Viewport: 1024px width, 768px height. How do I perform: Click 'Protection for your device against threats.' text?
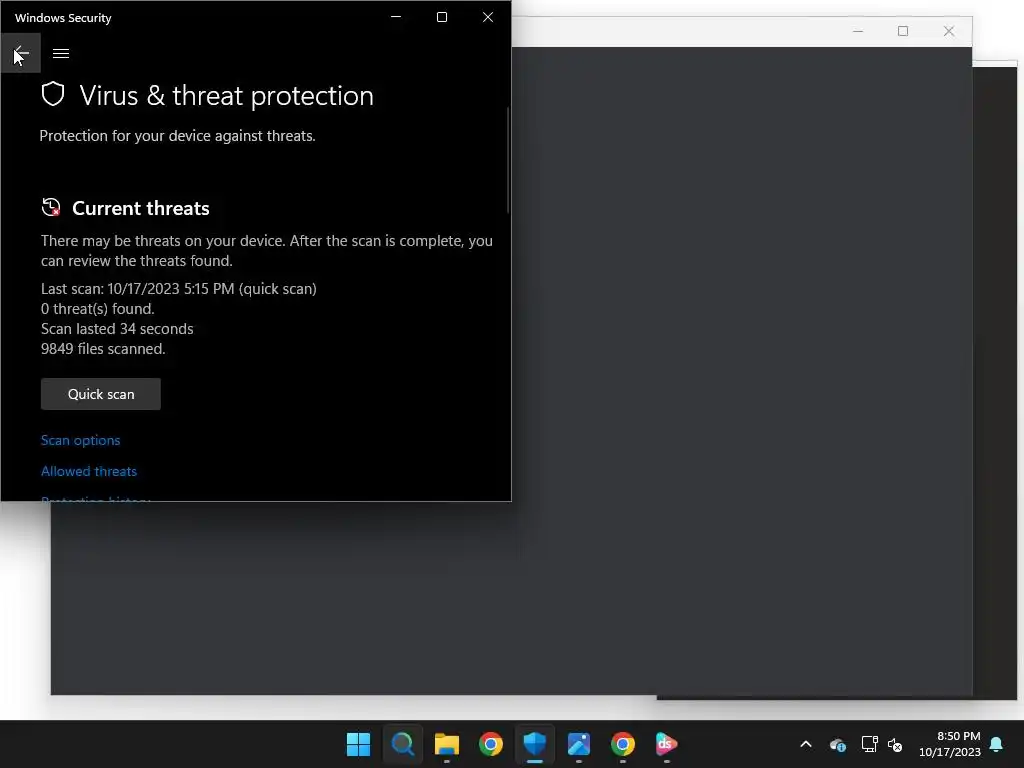pyautogui.click(x=178, y=136)
